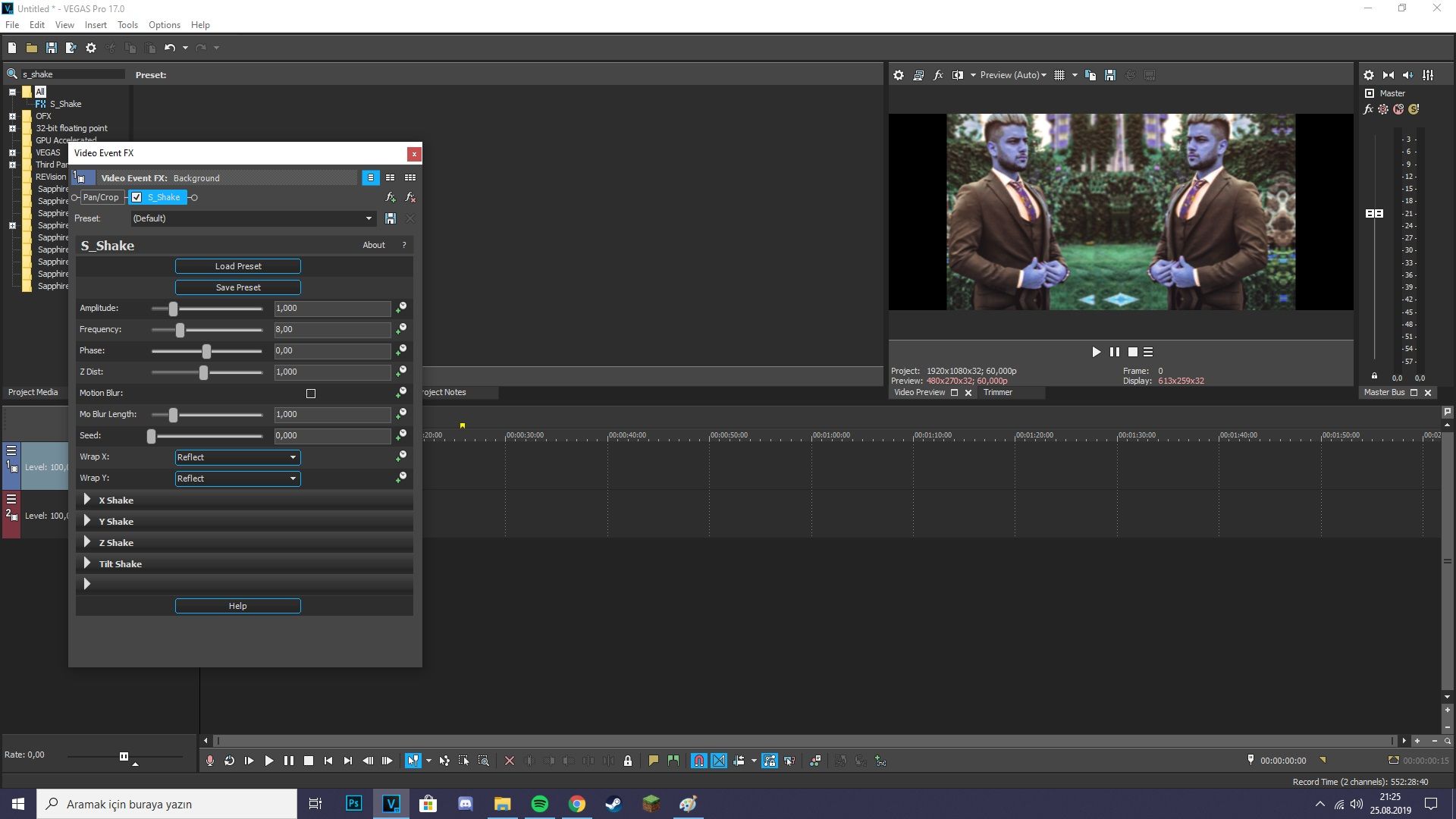1456x819 pixels.
Task: Click the Load Preset button
Action: click(x=237, y=266)
